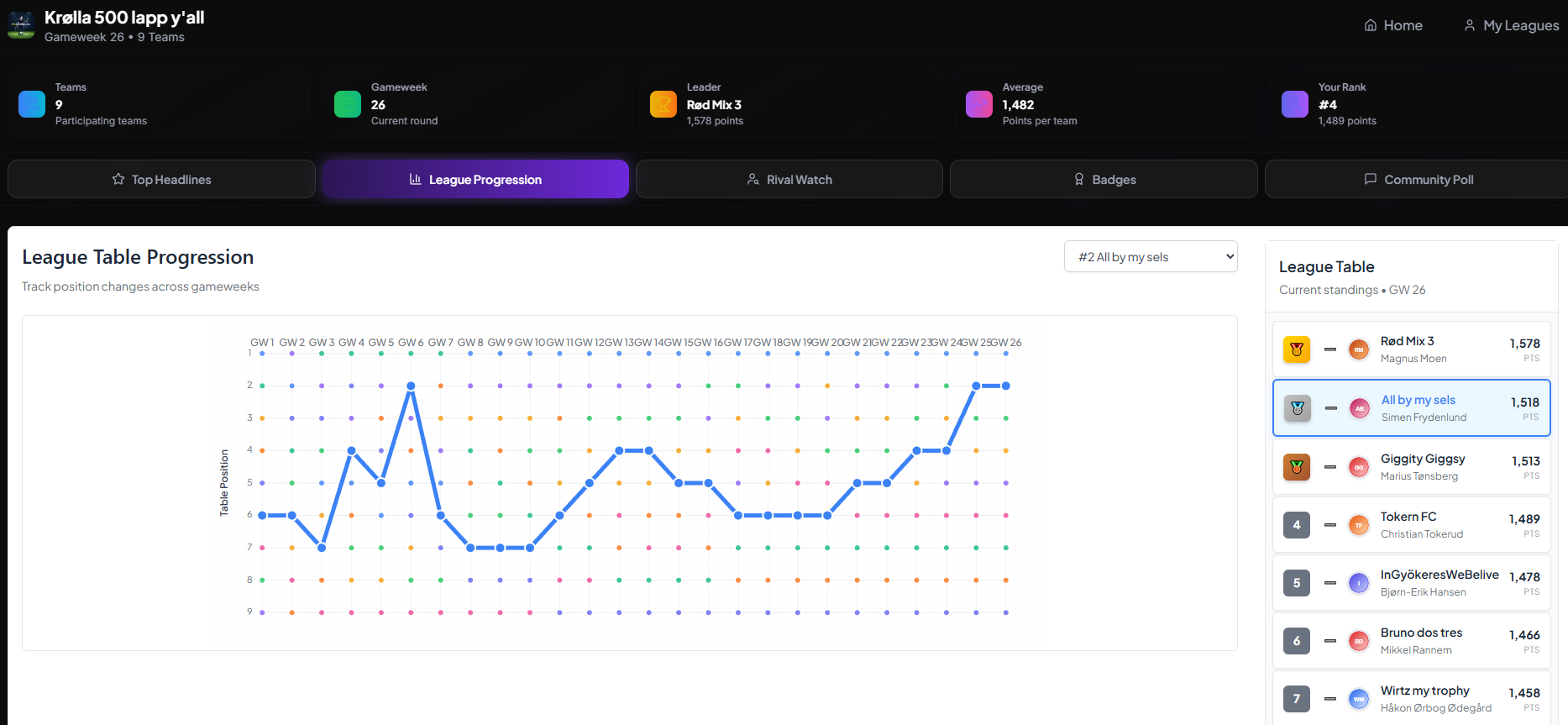Image resolution: width=1568 pixels, height=725 pixels.
Task: Click the GW 3 data point on the blue line
Action: pos(322,548)
